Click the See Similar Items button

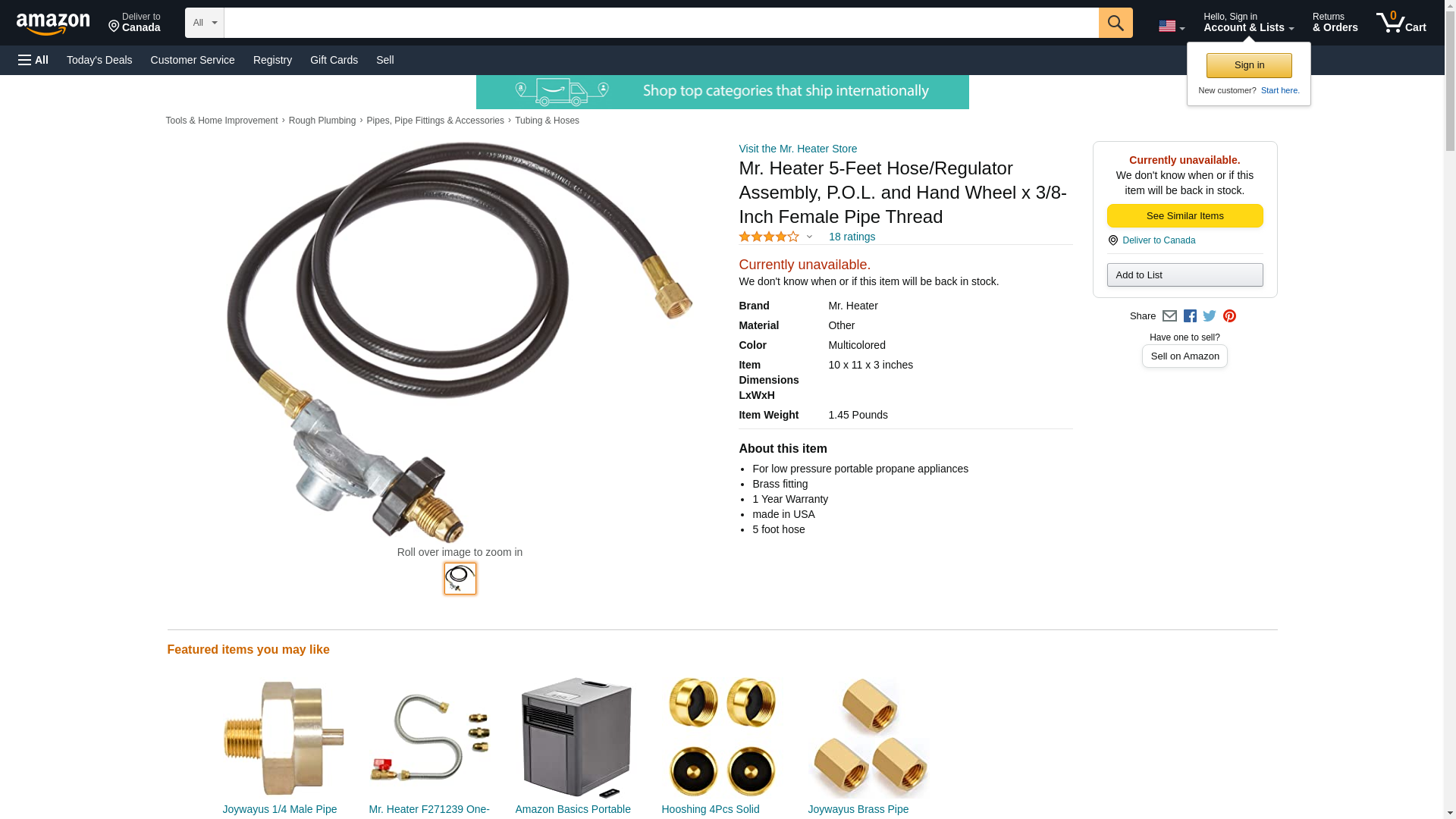(1185, 216)
